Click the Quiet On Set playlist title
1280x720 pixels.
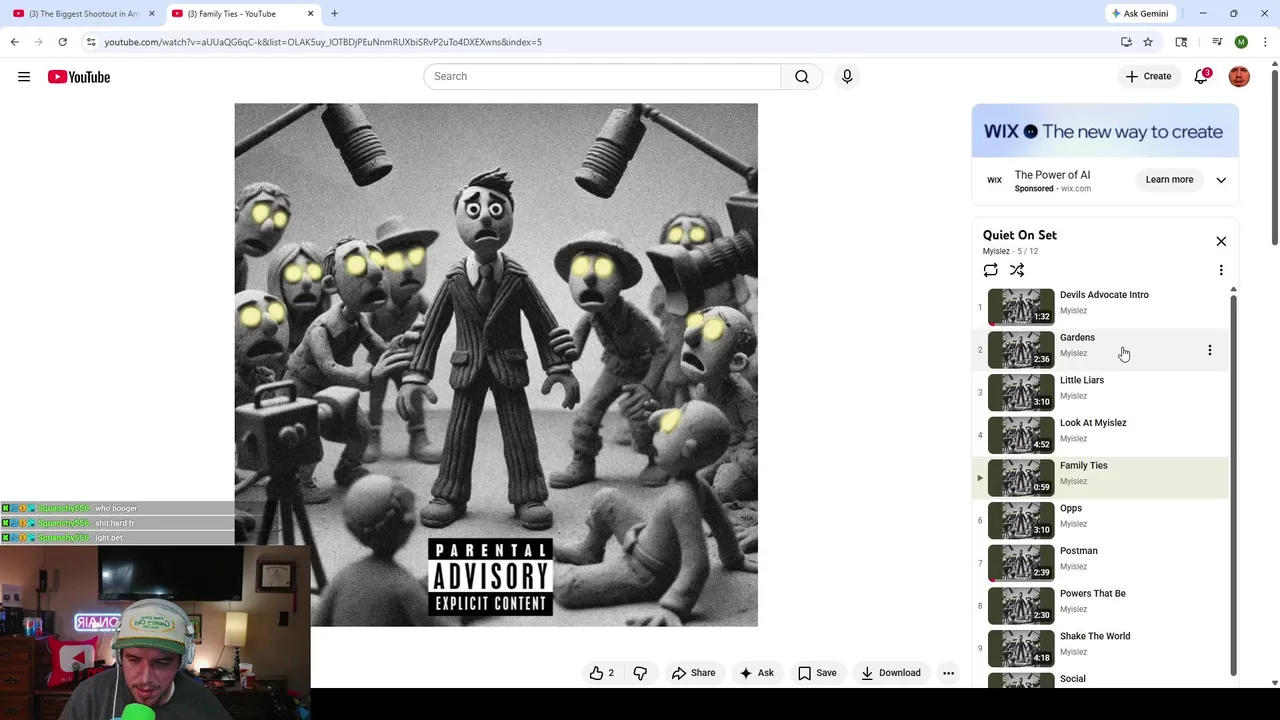point(1019,235)
